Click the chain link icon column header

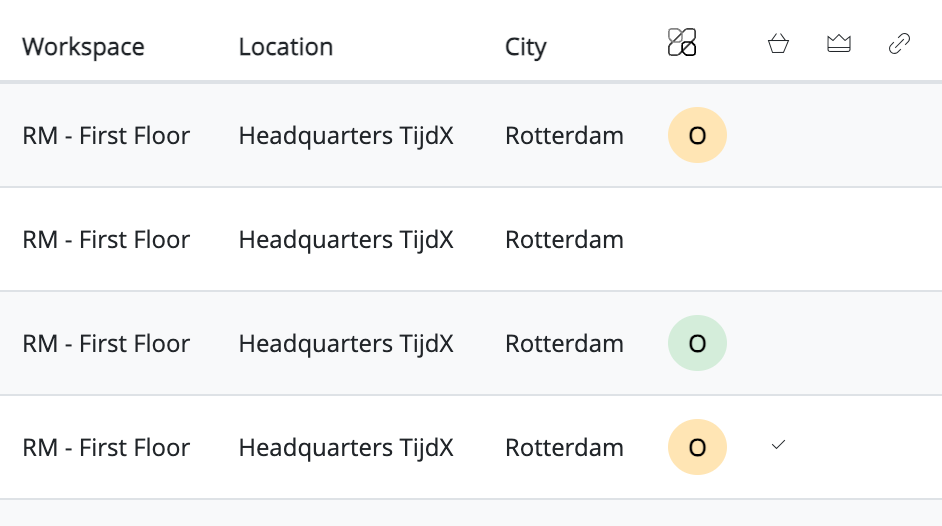(899, 43)
